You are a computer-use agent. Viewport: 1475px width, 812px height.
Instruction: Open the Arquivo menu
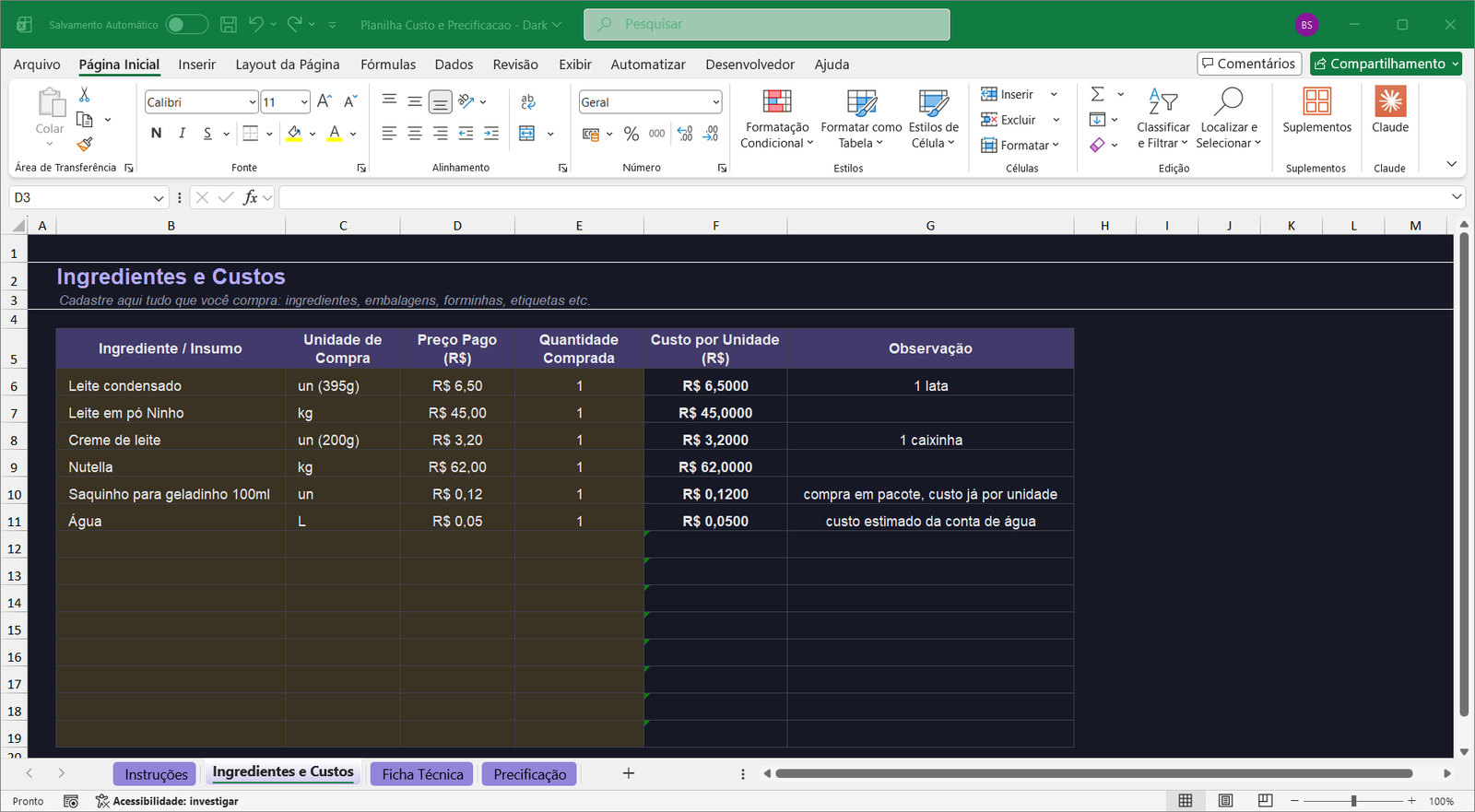pyautogui.click(x=37, y=65)
